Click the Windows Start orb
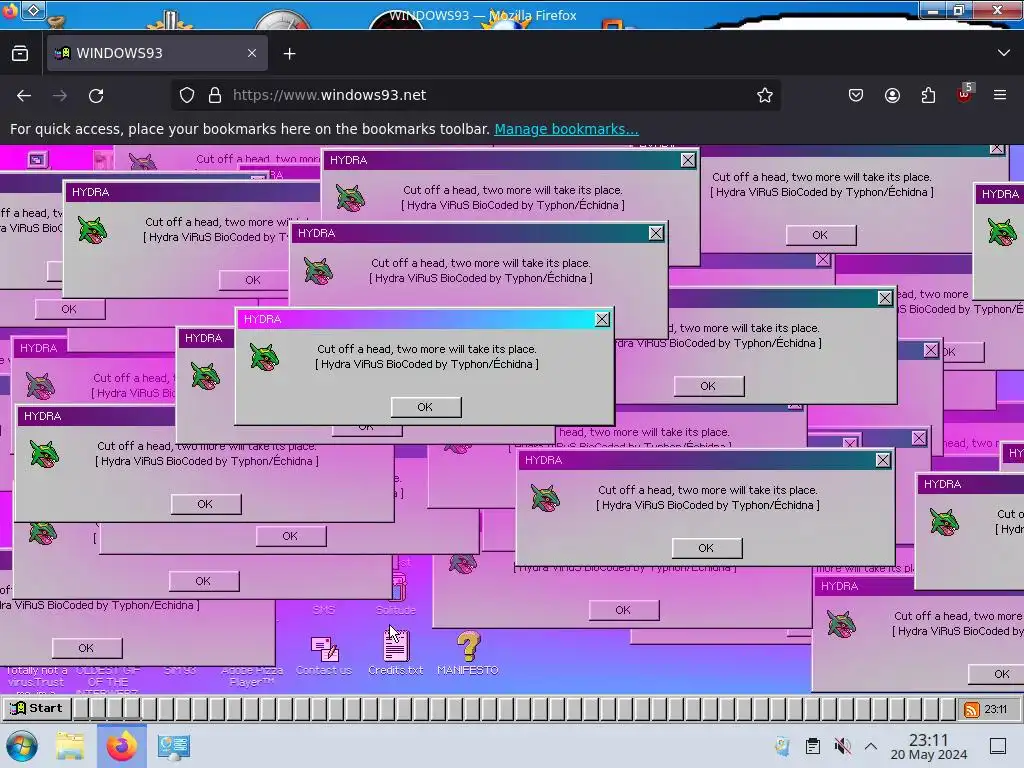Screen dimensions: 1024x768 pyautogui.click(x=22, y=746)
